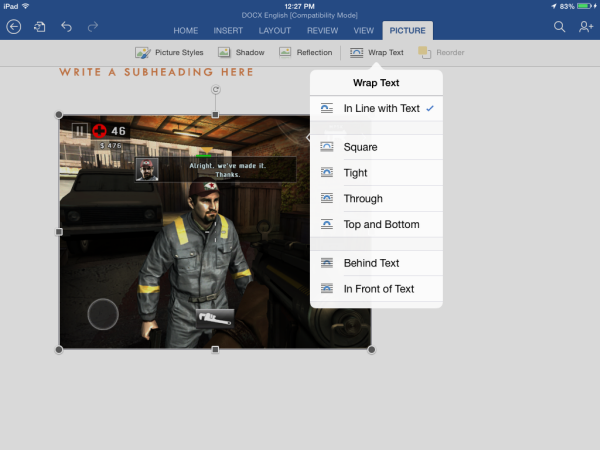Open the file menu icon
Screen dimensions: 600x450
tap(40, 27)
